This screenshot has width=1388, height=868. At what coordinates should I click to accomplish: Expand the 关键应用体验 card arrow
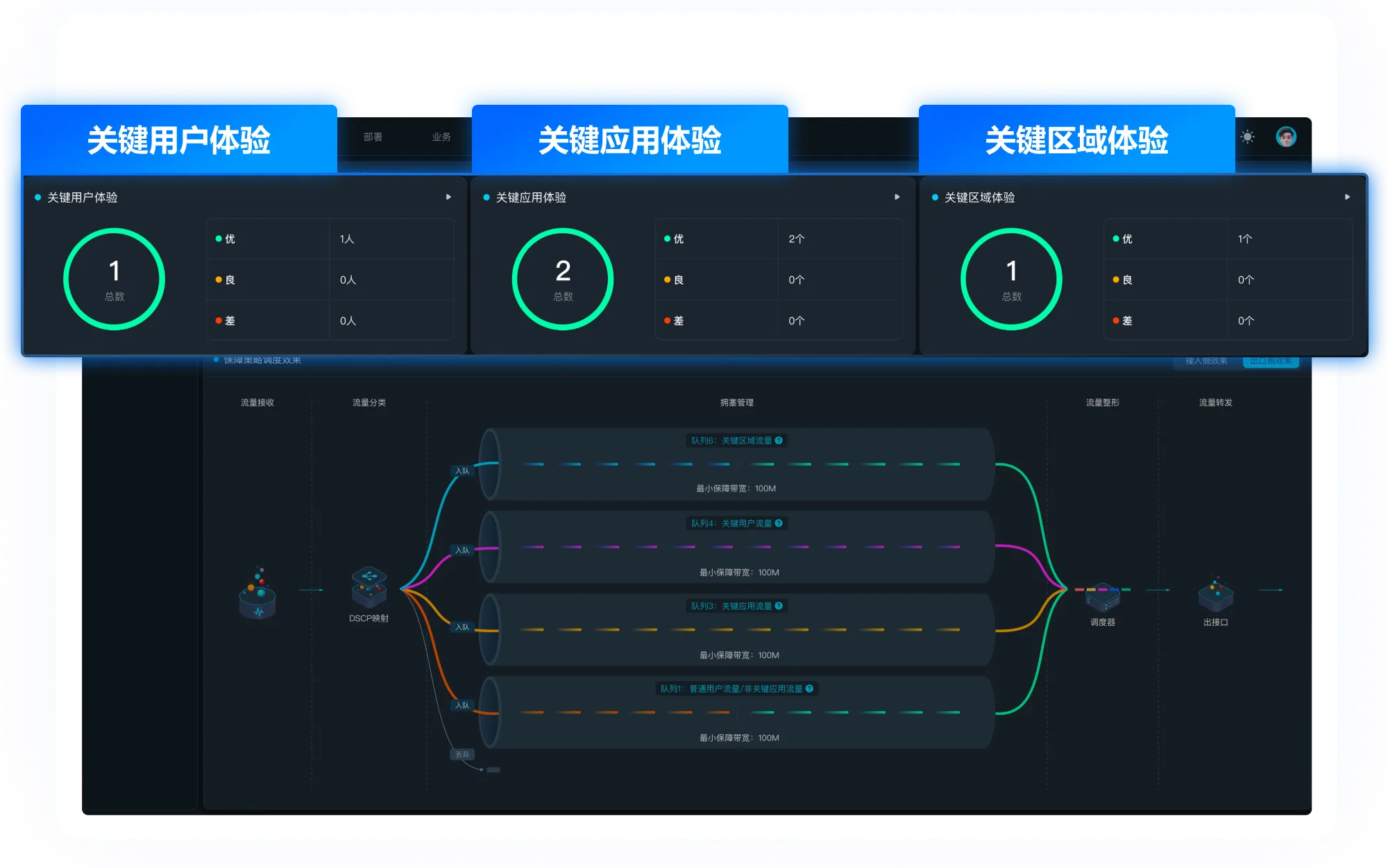(x=897, y=197)
